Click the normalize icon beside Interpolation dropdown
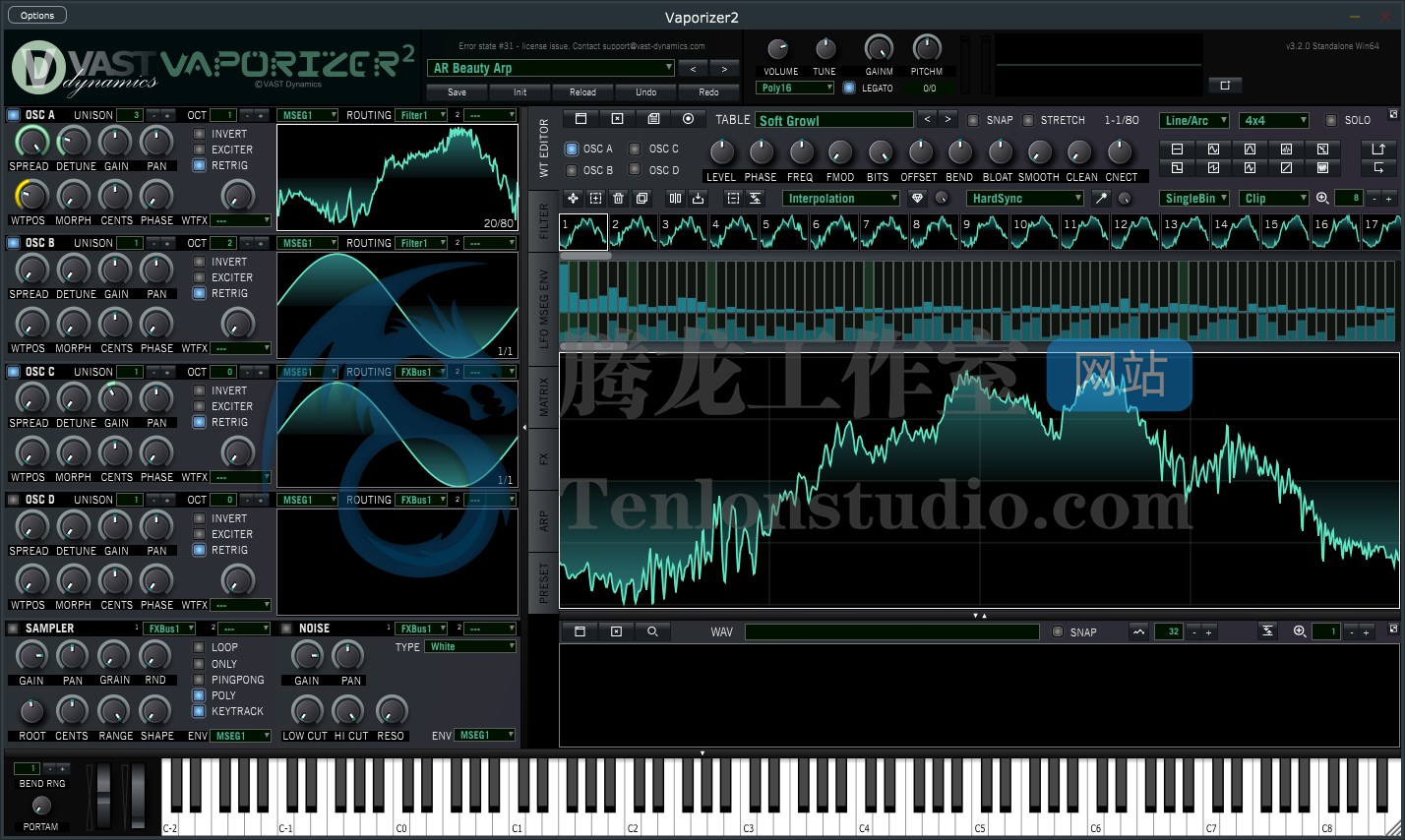 pyautogui.click(x=755, y=198)
